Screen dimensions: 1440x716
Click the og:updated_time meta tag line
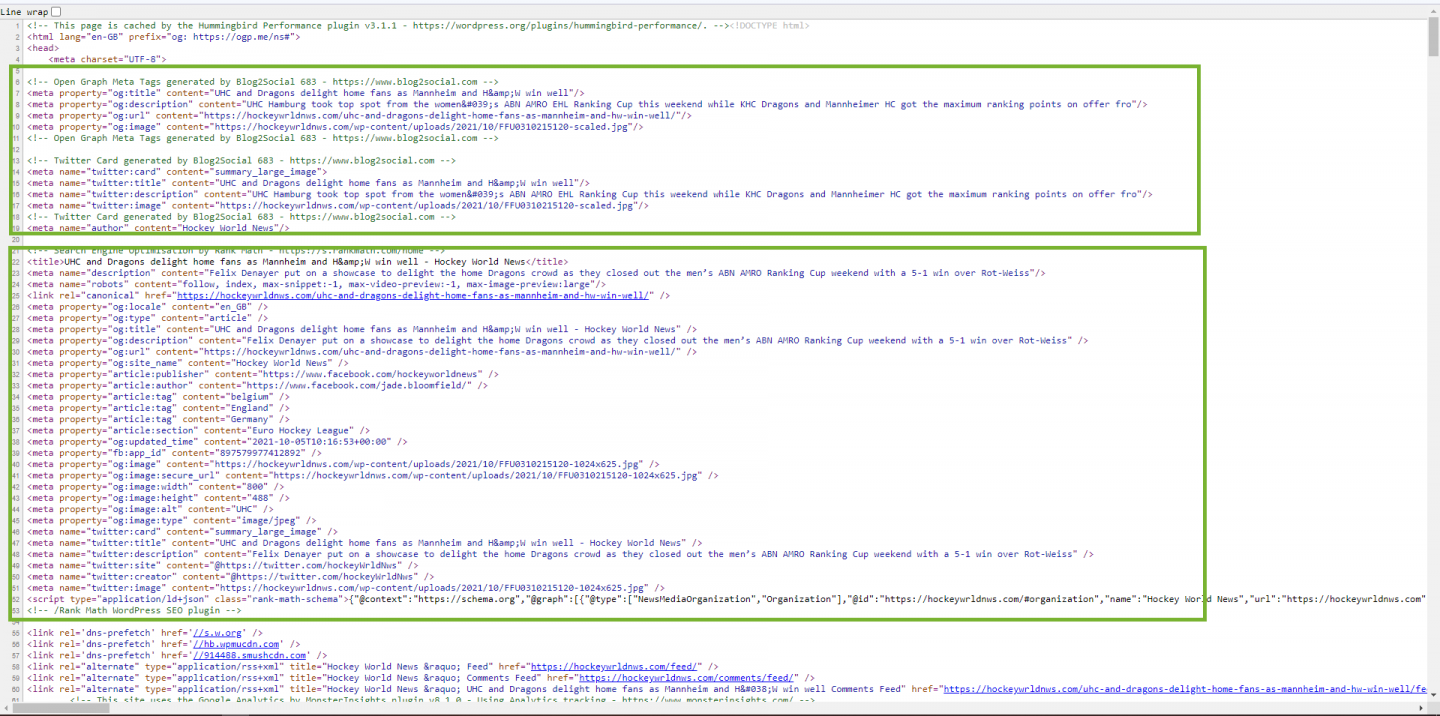(x=218, y=441)
